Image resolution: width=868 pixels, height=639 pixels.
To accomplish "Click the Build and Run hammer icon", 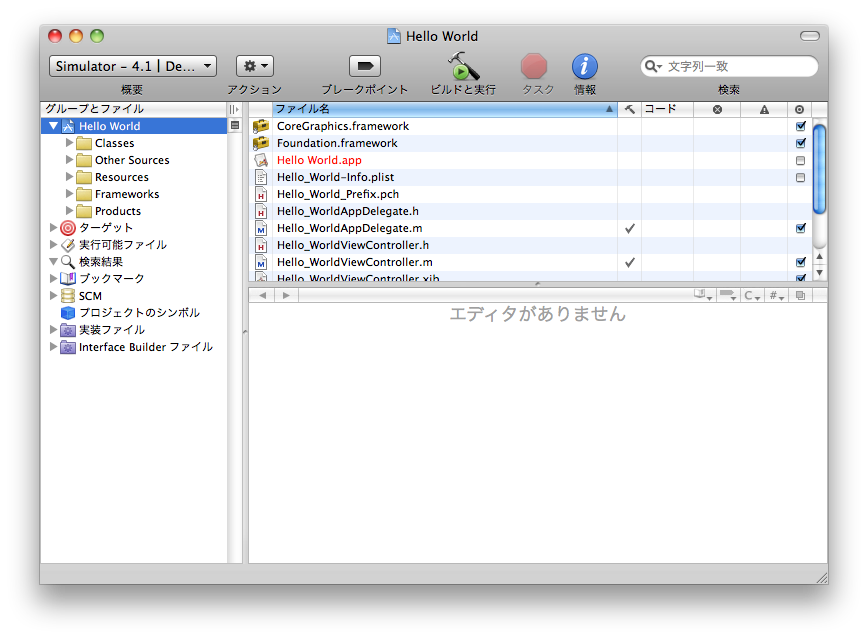I will coord(462,67).
